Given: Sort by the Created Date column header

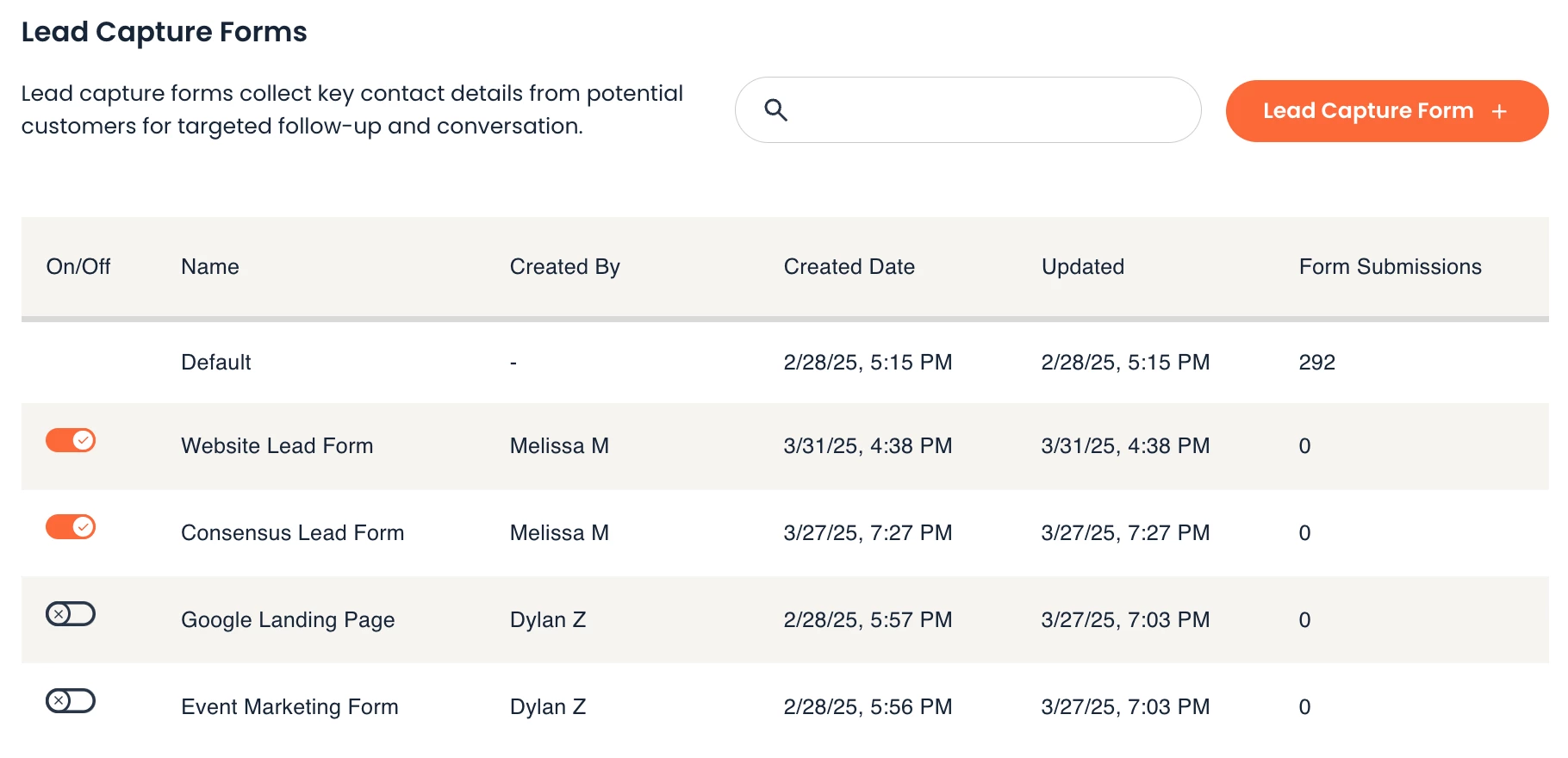Looking at the screenshot, I should click(x=849, y=267).
